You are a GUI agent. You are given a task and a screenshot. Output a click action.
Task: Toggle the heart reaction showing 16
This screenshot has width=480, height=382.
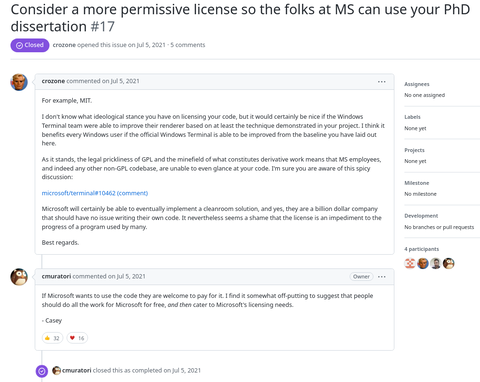point(77,338)
